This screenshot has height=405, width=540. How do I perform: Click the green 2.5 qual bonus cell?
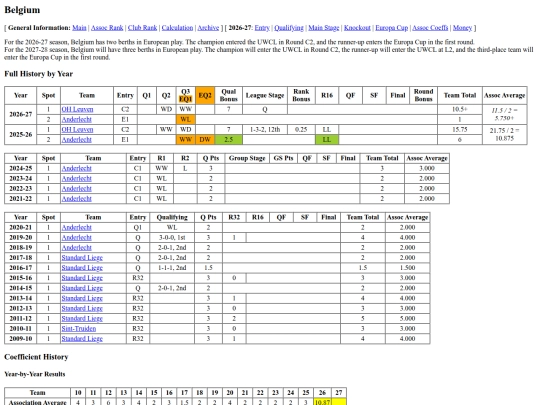click(228, 139)
